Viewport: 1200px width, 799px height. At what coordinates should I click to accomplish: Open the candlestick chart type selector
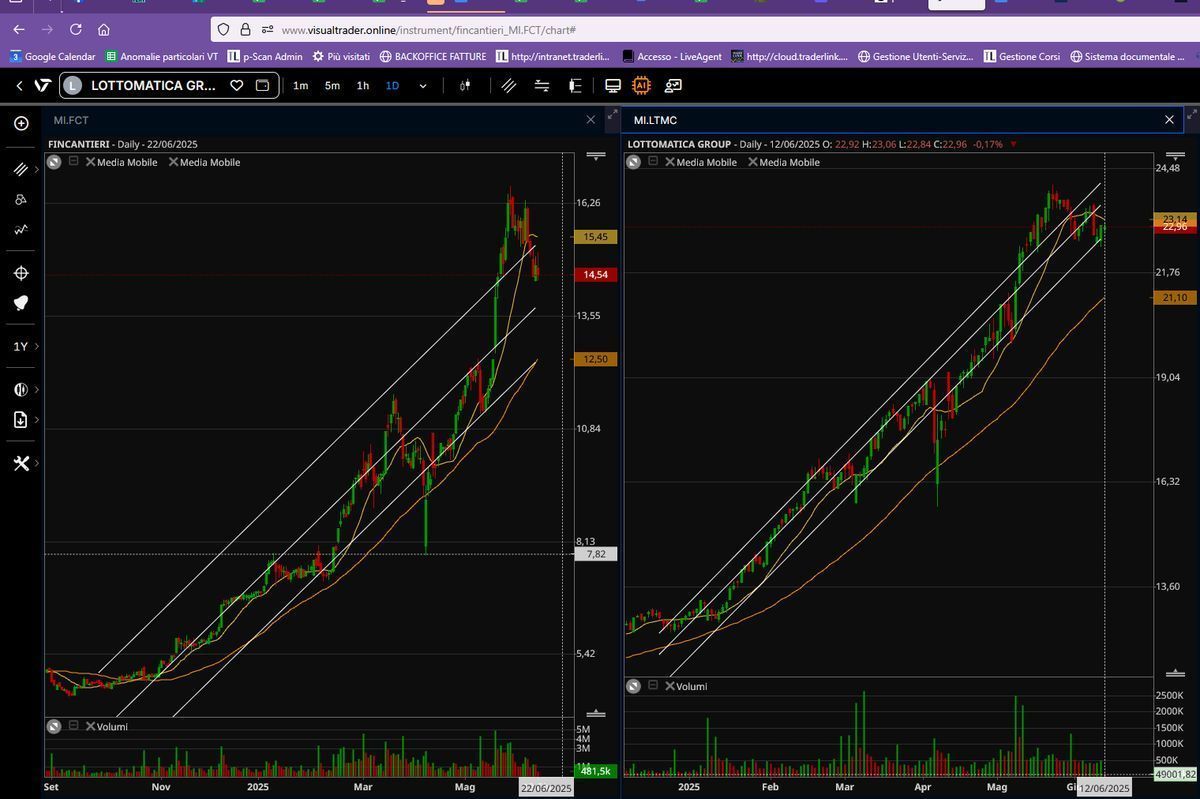pos(465,86)
